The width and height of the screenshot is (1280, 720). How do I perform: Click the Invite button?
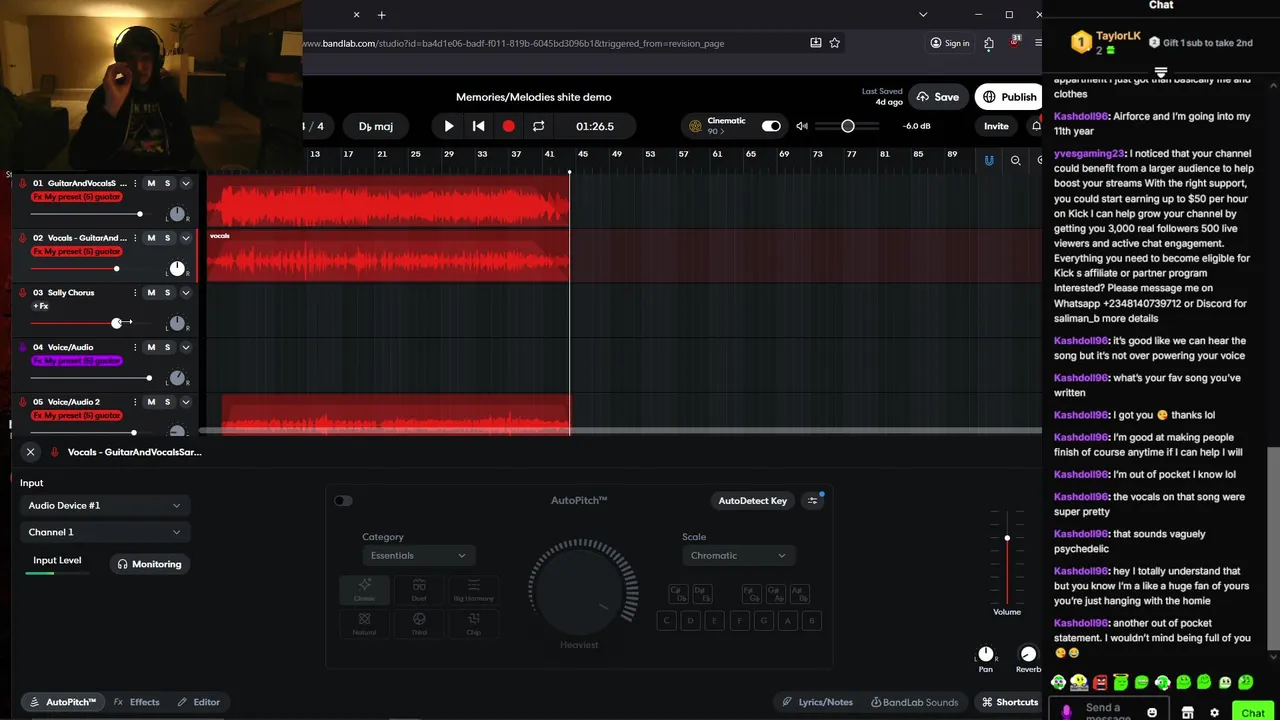coord(996,126)
